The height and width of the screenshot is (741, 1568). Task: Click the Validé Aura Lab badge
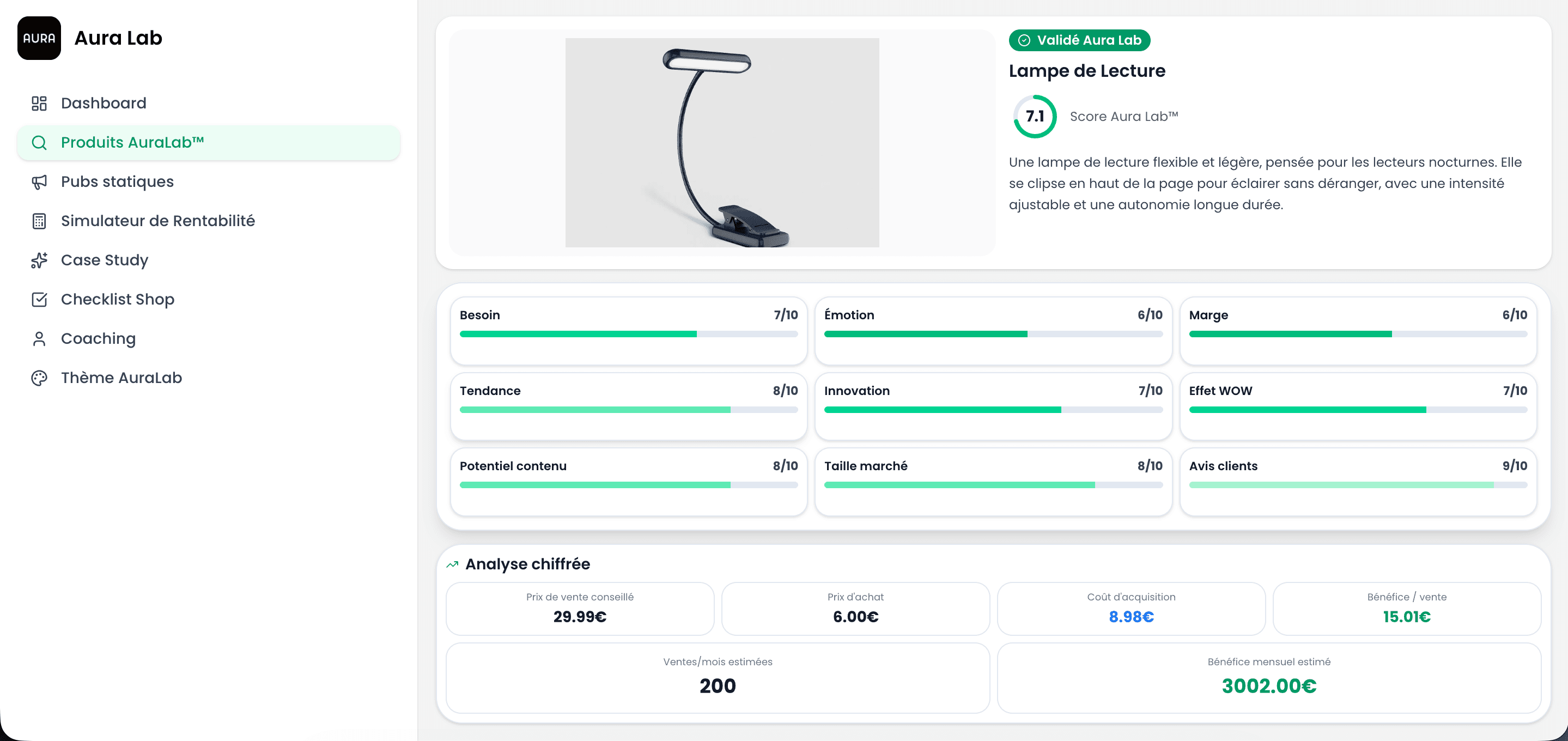[x=1079, y=40]
